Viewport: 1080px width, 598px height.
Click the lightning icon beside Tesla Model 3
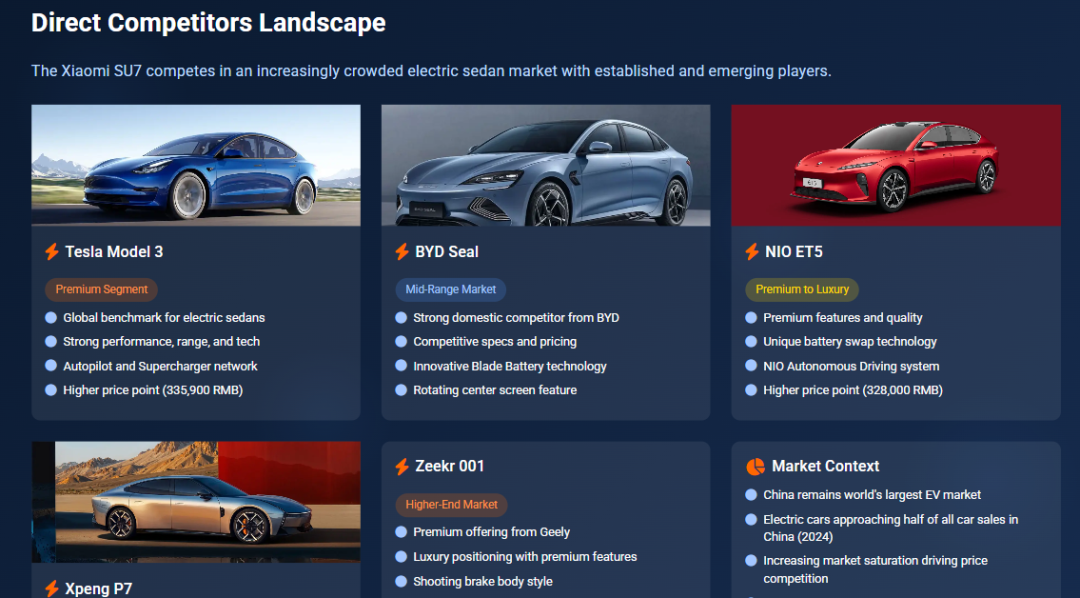(x=52, y=252)
